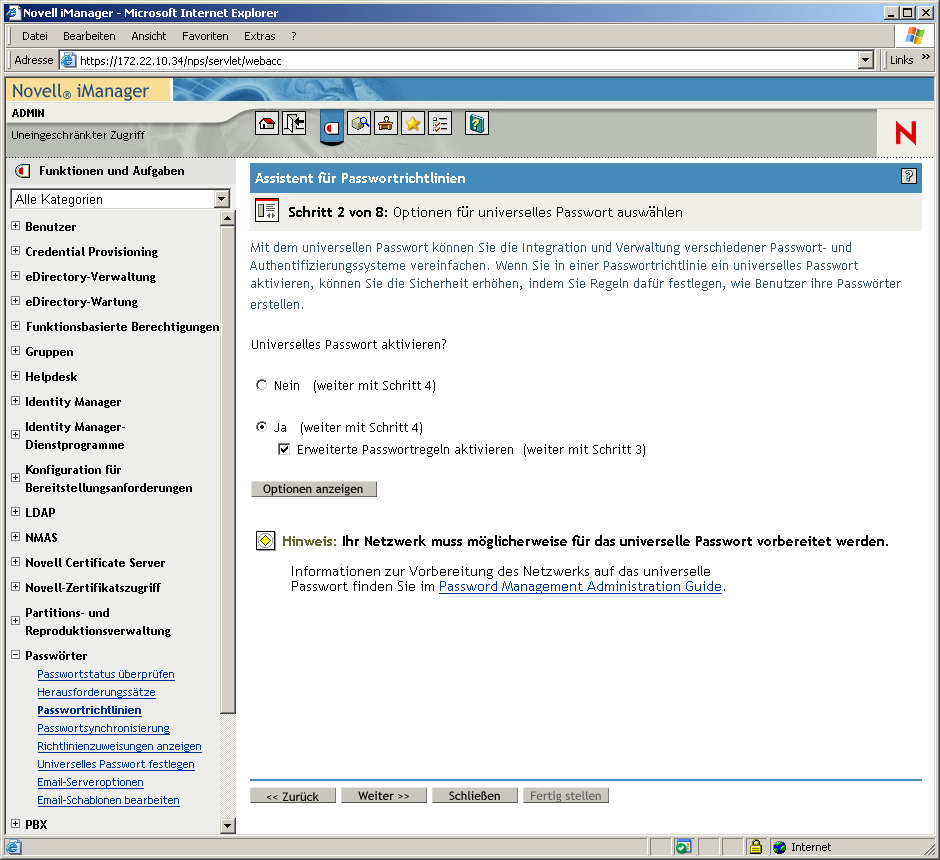Click the Links toolbar label
This screenshot has height=860, width=940.
coord(901,60)
